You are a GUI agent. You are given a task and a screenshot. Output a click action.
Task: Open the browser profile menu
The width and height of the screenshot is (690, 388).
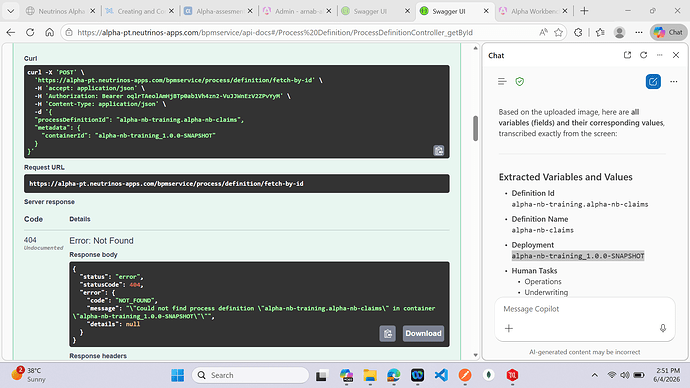click(620, 32)
